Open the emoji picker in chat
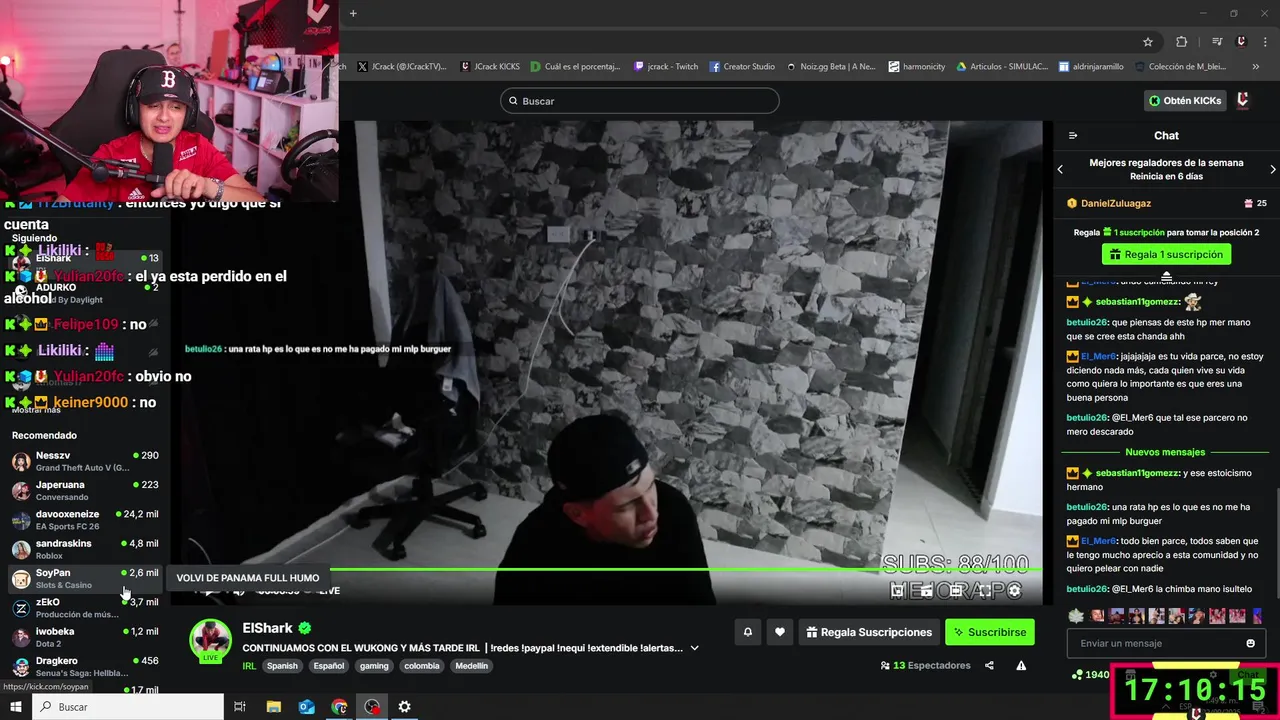This screenshot has width=1280, height=720. point(1250,643)
